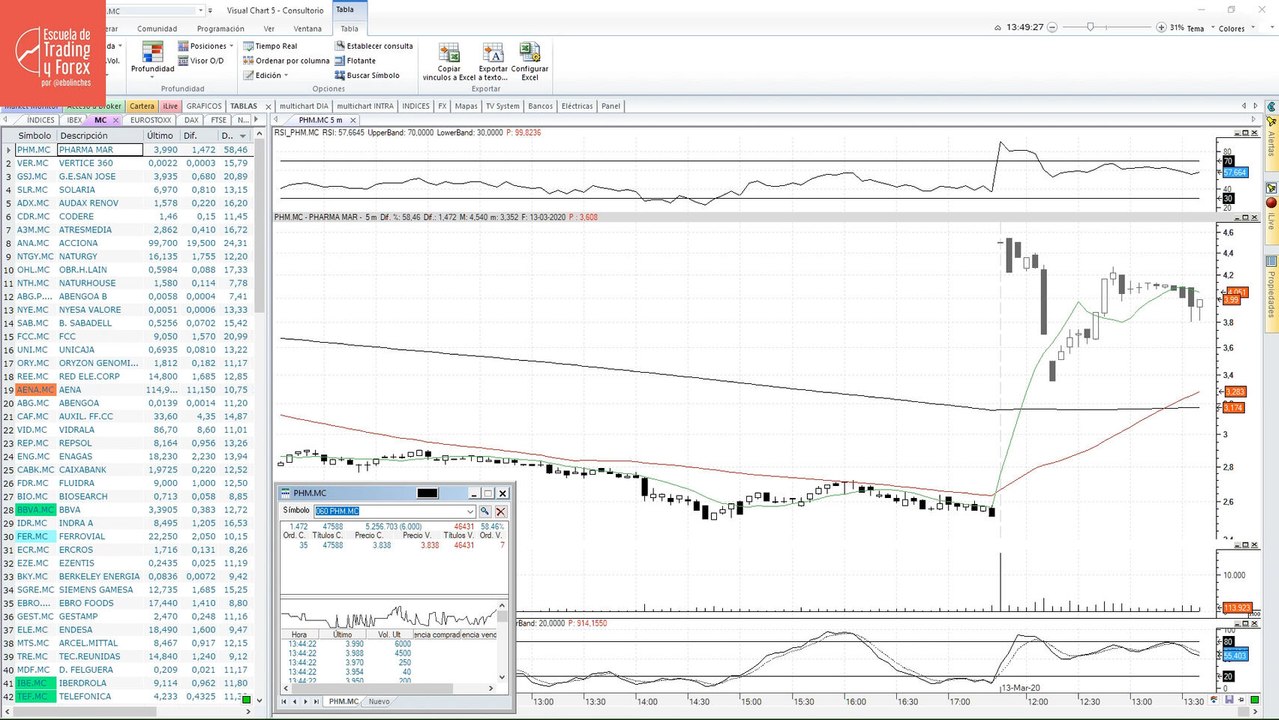
Task: Select Nuevo tab in PHM.MC window
Action: [x=379, y=702]
